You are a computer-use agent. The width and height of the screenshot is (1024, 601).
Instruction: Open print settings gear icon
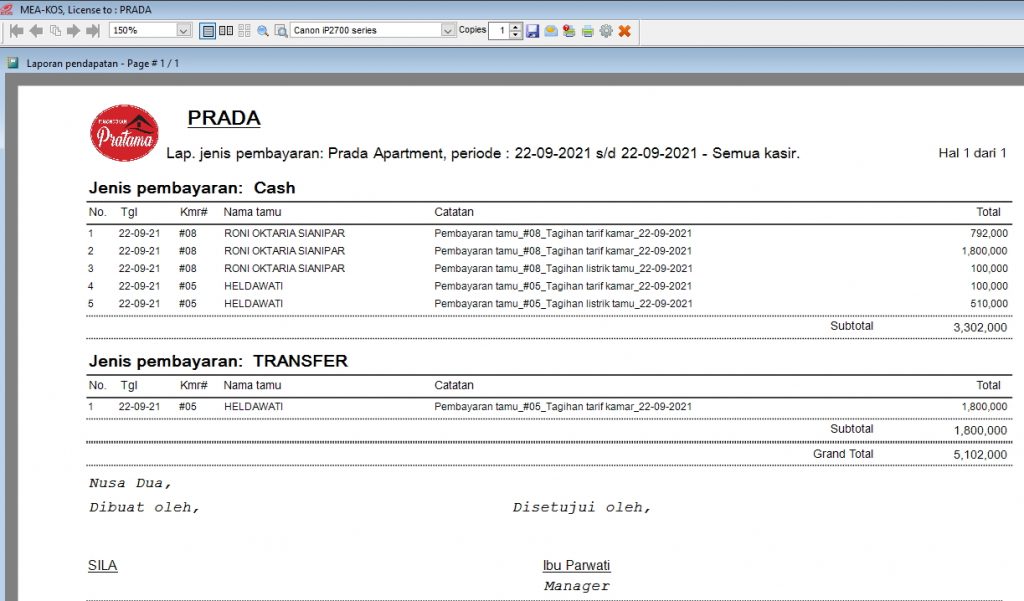tap(606, 31)
